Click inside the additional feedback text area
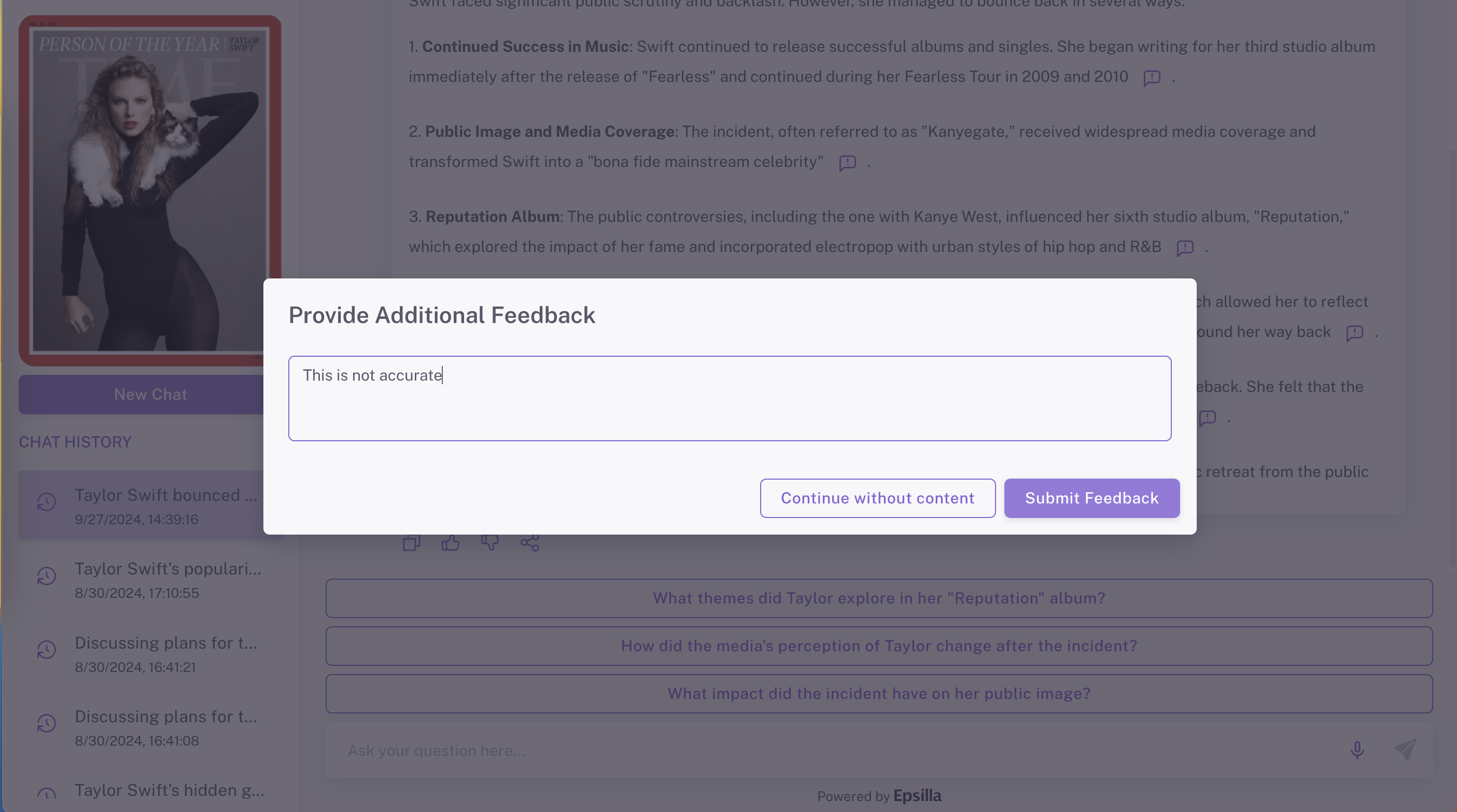This screenshot has height=812, width=1457. (730, 398)
